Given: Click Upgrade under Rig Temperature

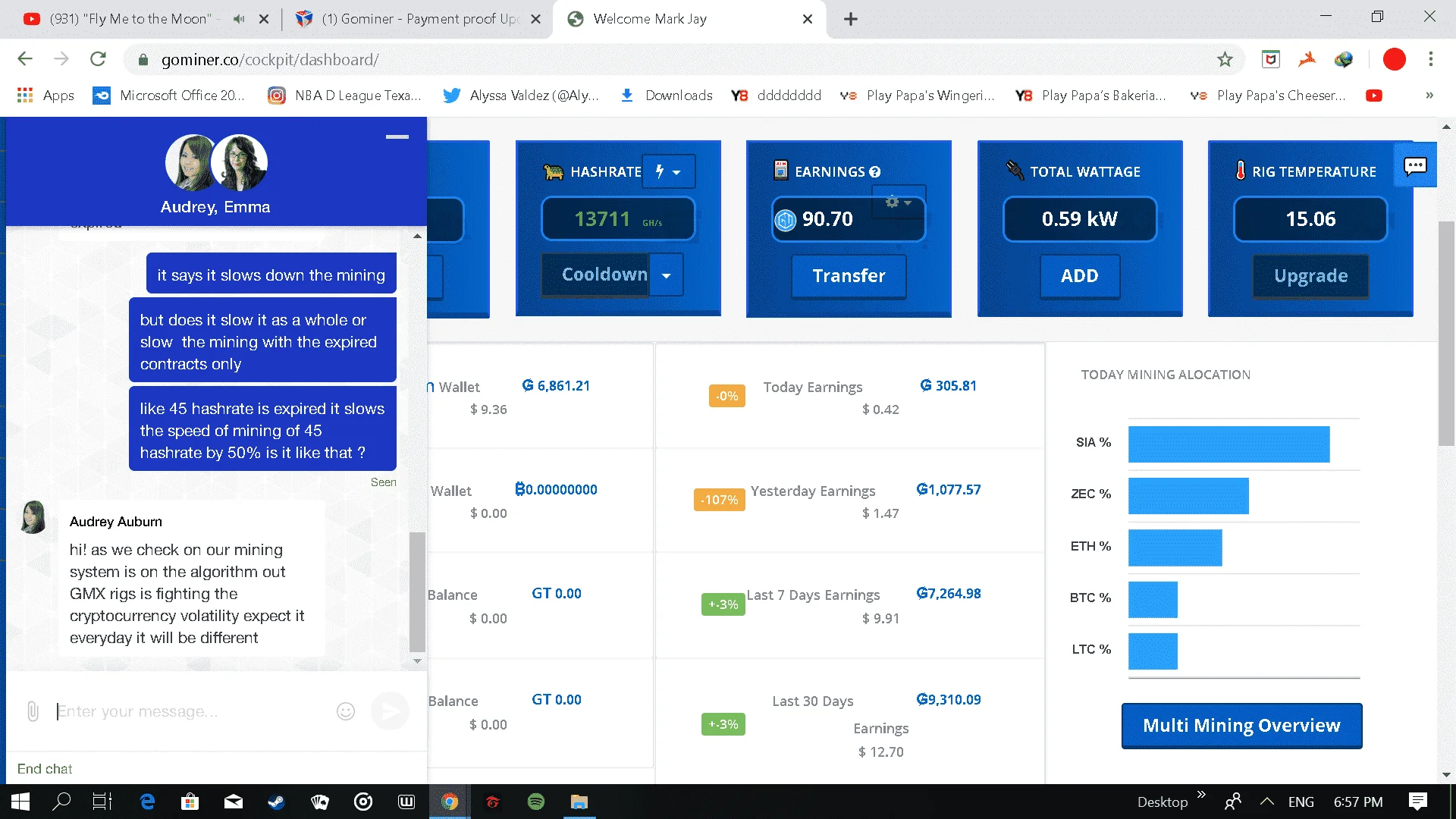Looking at the screenshot, I should (x=1310, y=276).
